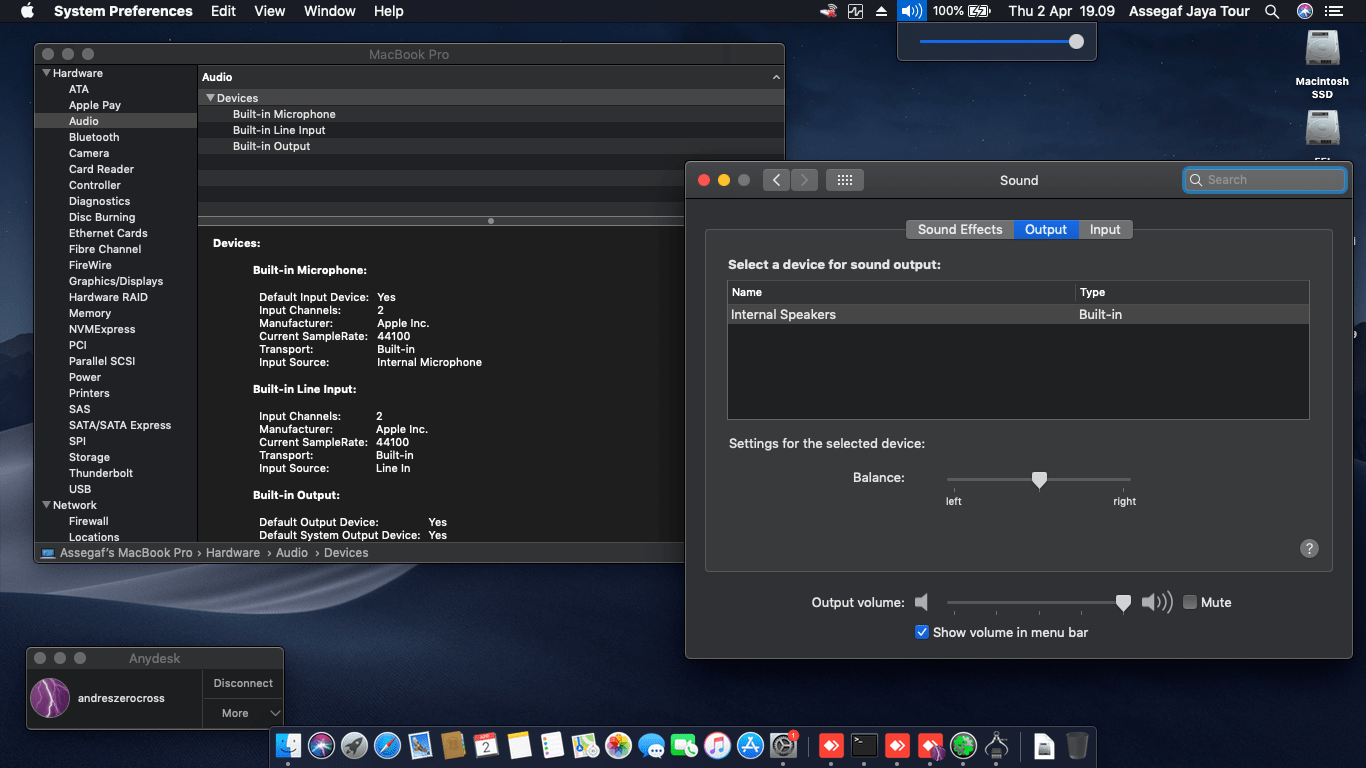Open Finder from the Dock

[288, 745]
